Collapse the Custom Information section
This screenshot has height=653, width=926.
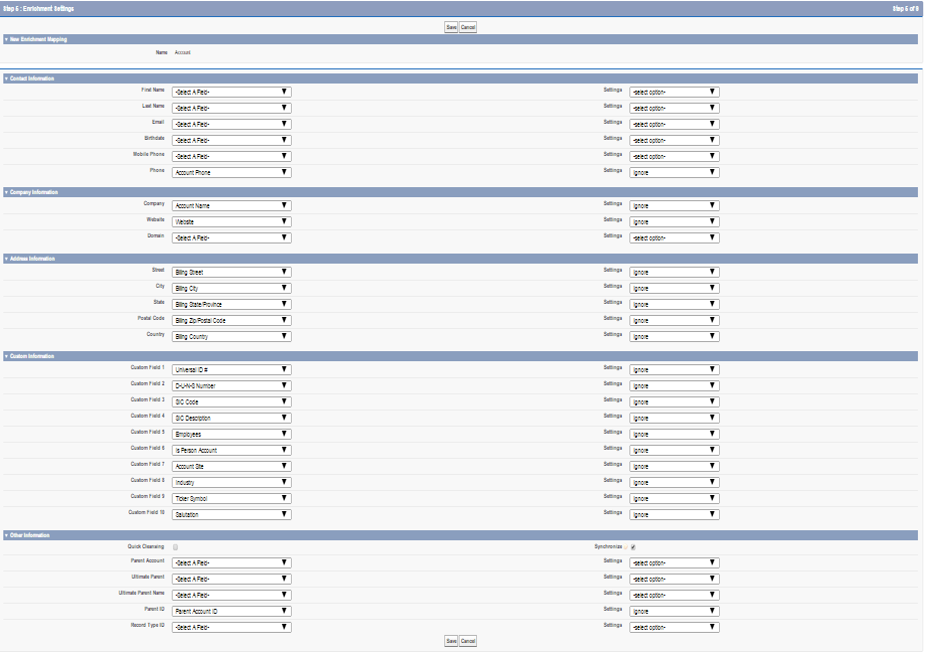coord(5,356)
